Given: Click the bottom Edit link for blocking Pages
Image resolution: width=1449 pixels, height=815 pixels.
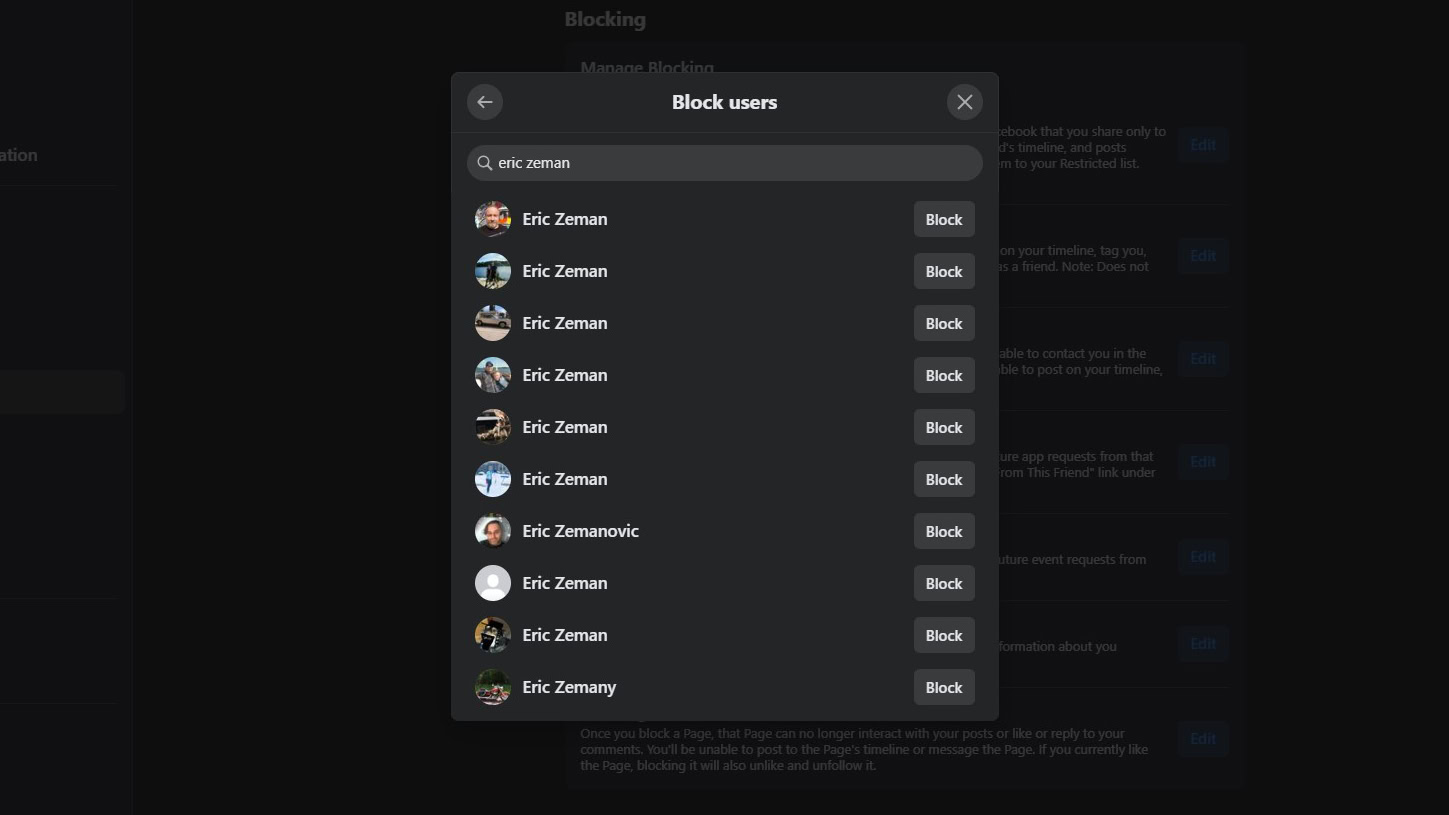Looking at the screenshot, I should coord(1202,740).
